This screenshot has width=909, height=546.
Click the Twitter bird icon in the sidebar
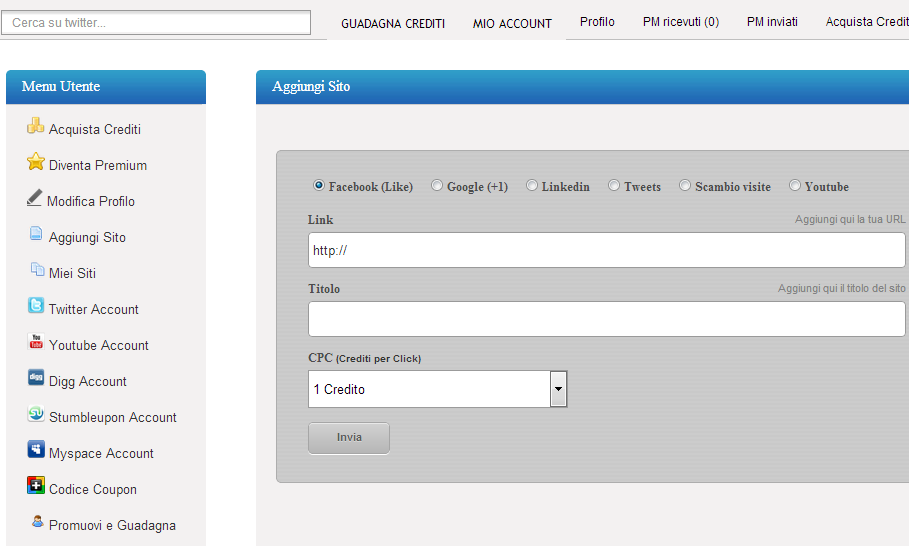click(35, 305)
